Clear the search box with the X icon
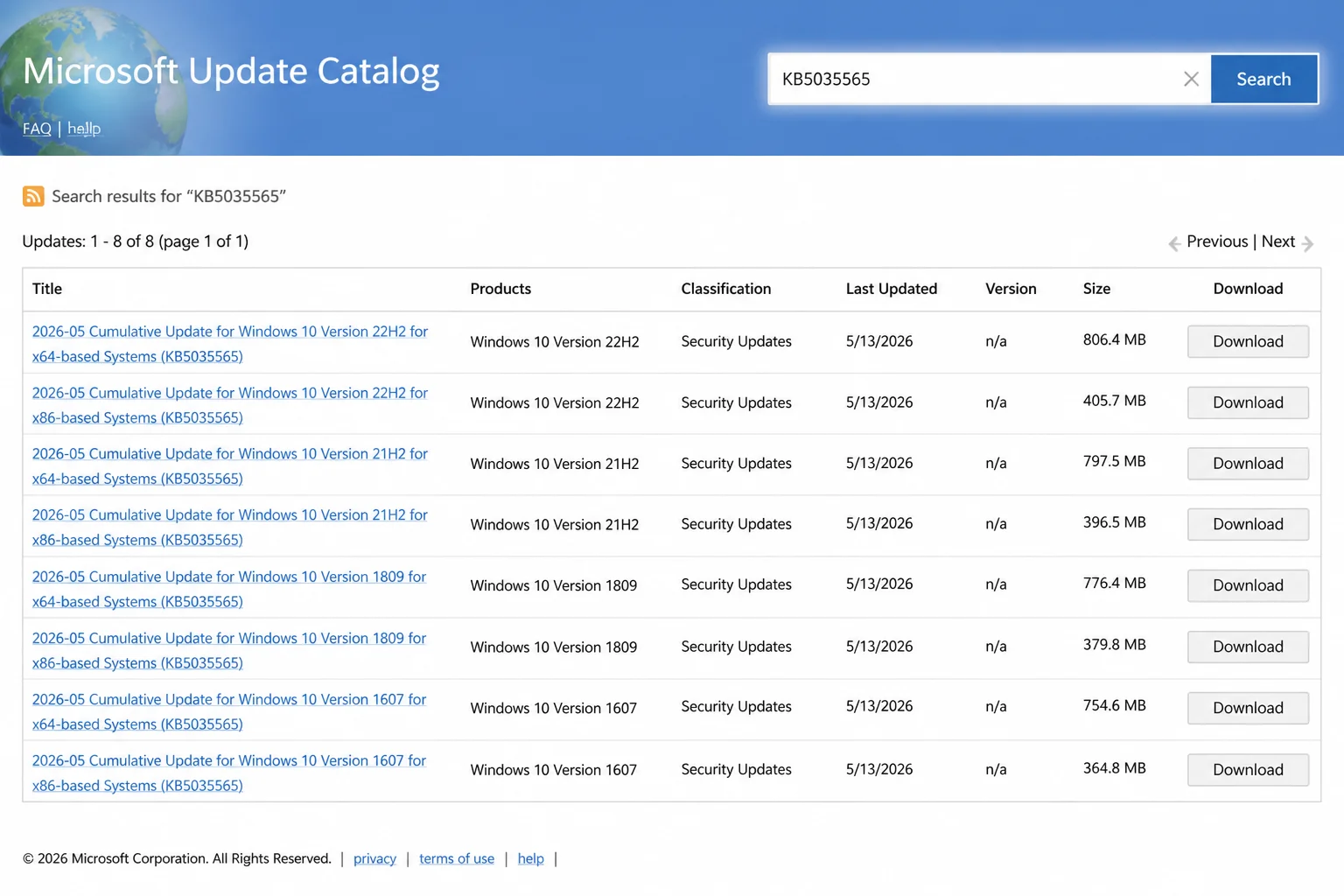 point(1191,79)
